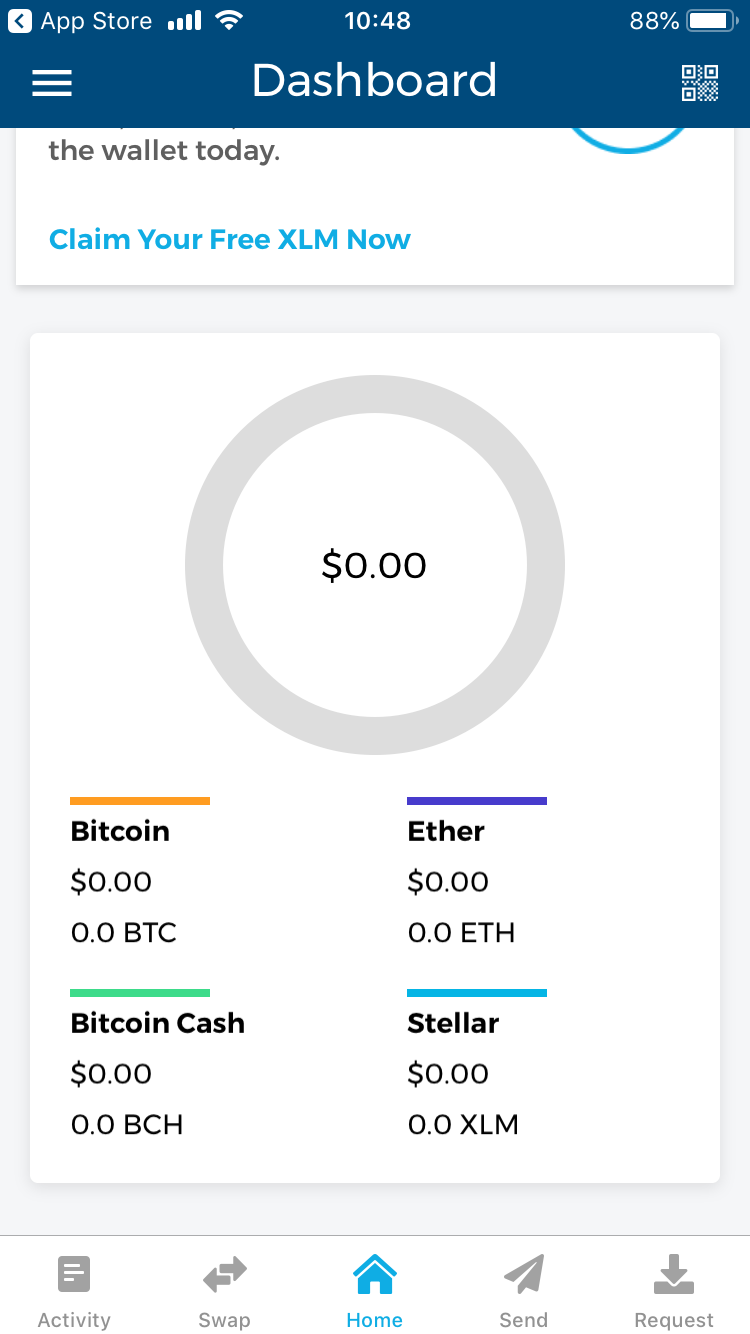Tap the Request download icon

[675, 1275]
